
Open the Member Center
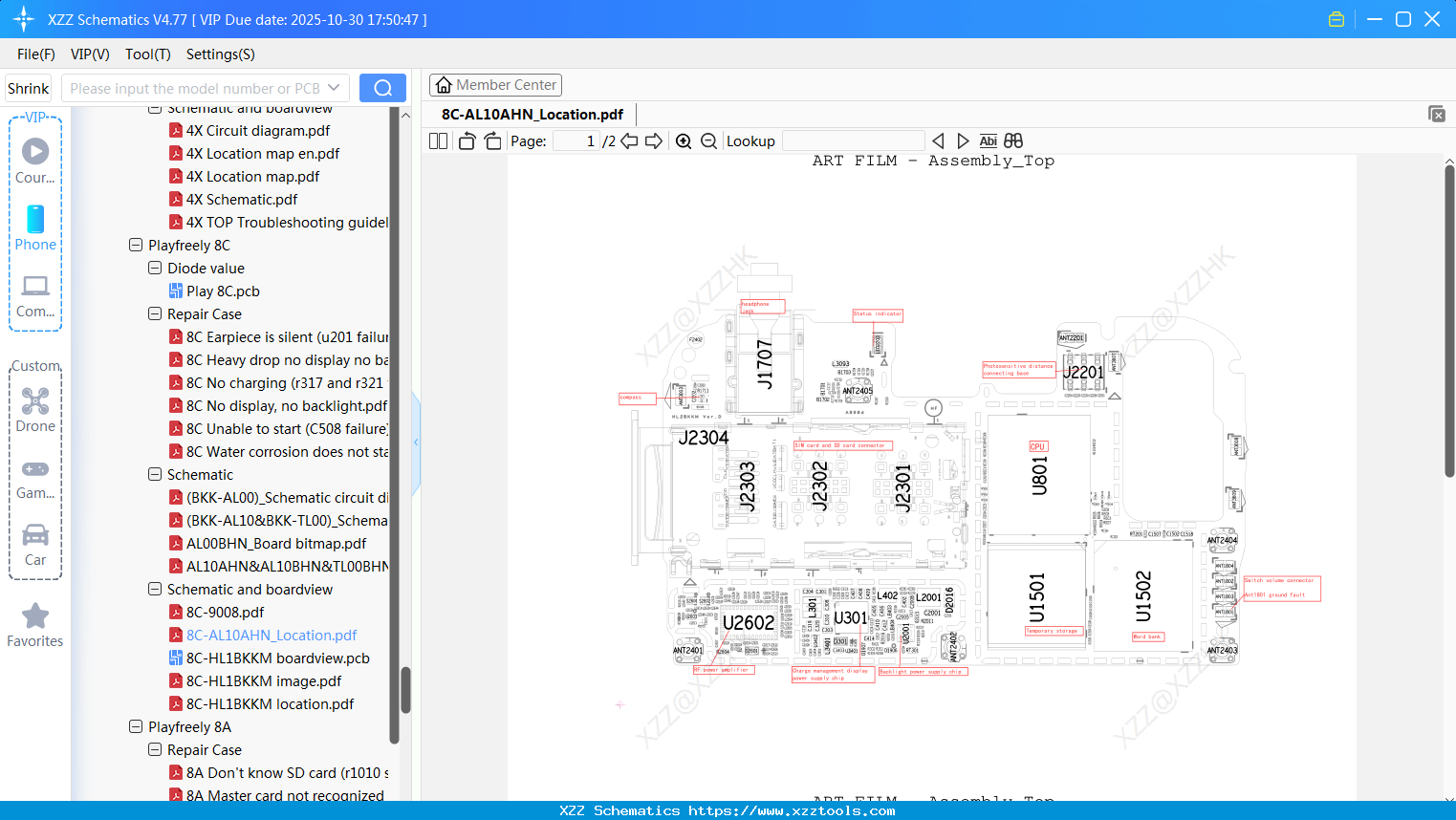pyautogui.click(x=495, y=85)
